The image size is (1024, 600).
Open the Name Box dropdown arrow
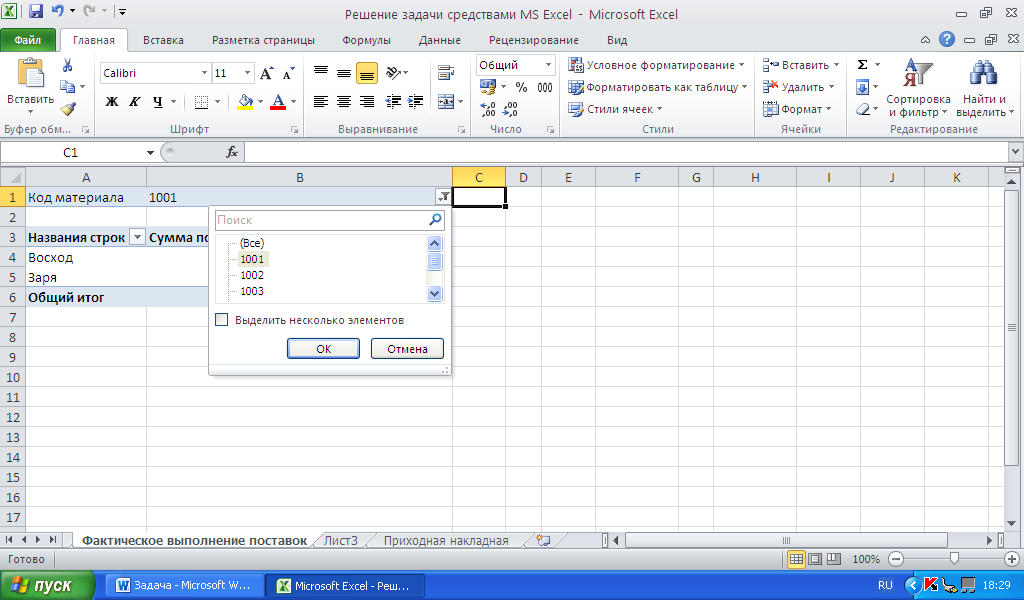click(150, 153)
